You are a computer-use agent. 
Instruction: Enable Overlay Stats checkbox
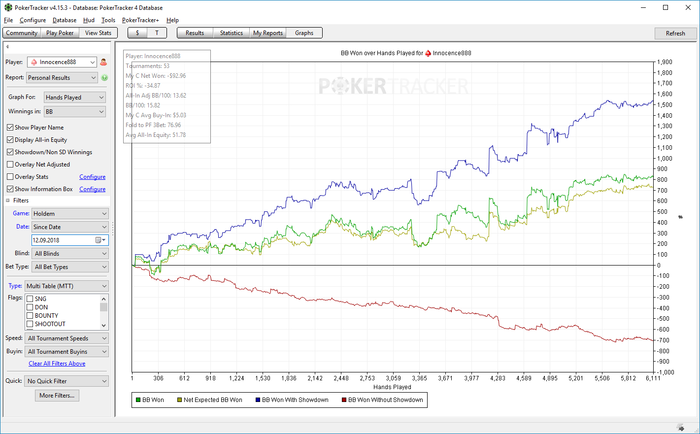click(x=10, y=177)
